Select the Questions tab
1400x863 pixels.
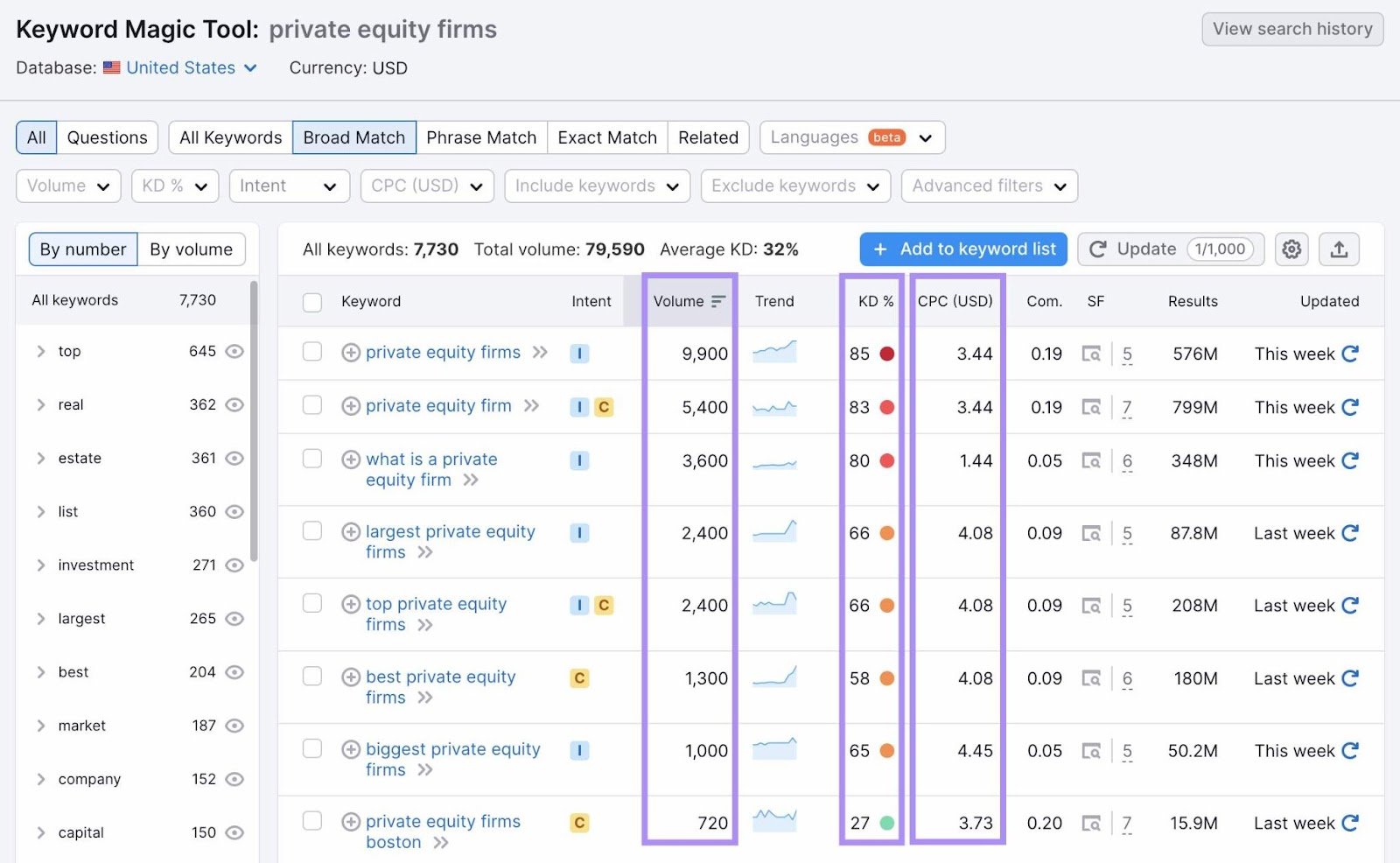click(107, 137)
